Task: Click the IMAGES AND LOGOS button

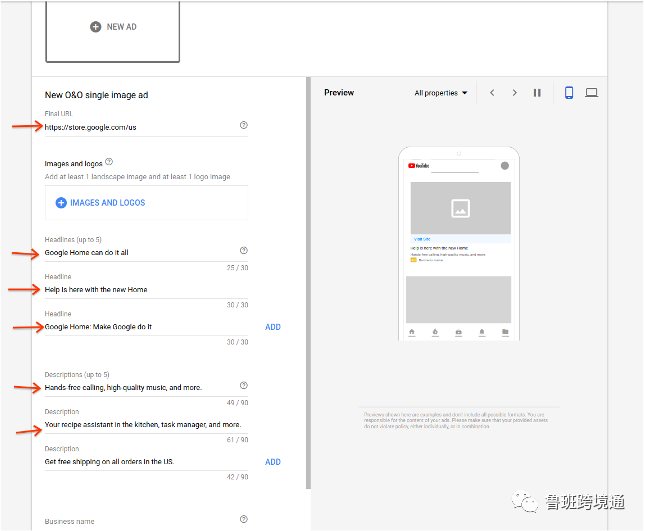Action: click(x=146, y=203)
